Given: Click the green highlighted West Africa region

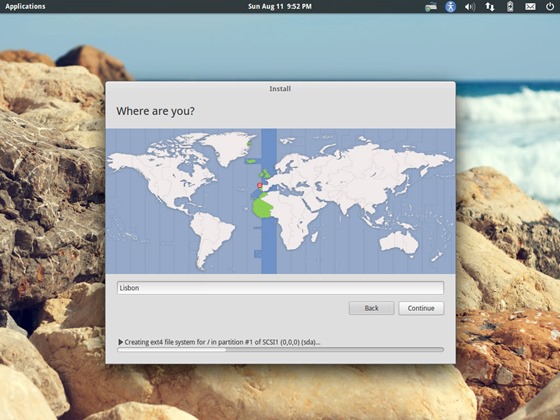Looking at the screenshot, I should point(262,207).
